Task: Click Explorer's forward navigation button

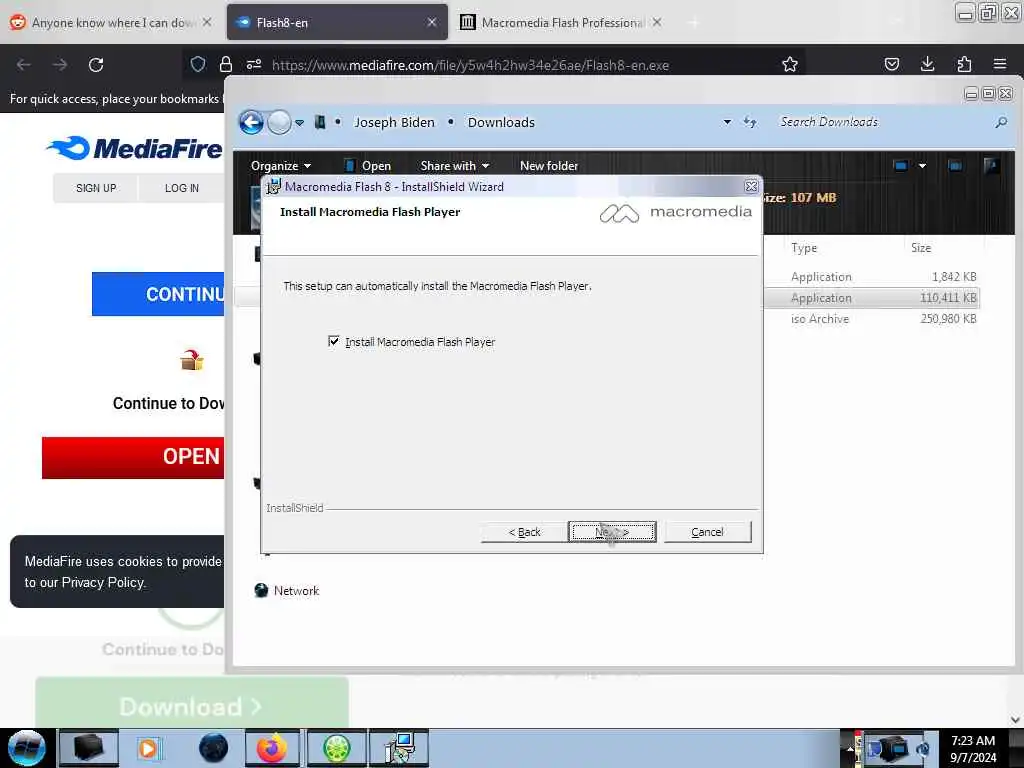Action: point(280,122)
